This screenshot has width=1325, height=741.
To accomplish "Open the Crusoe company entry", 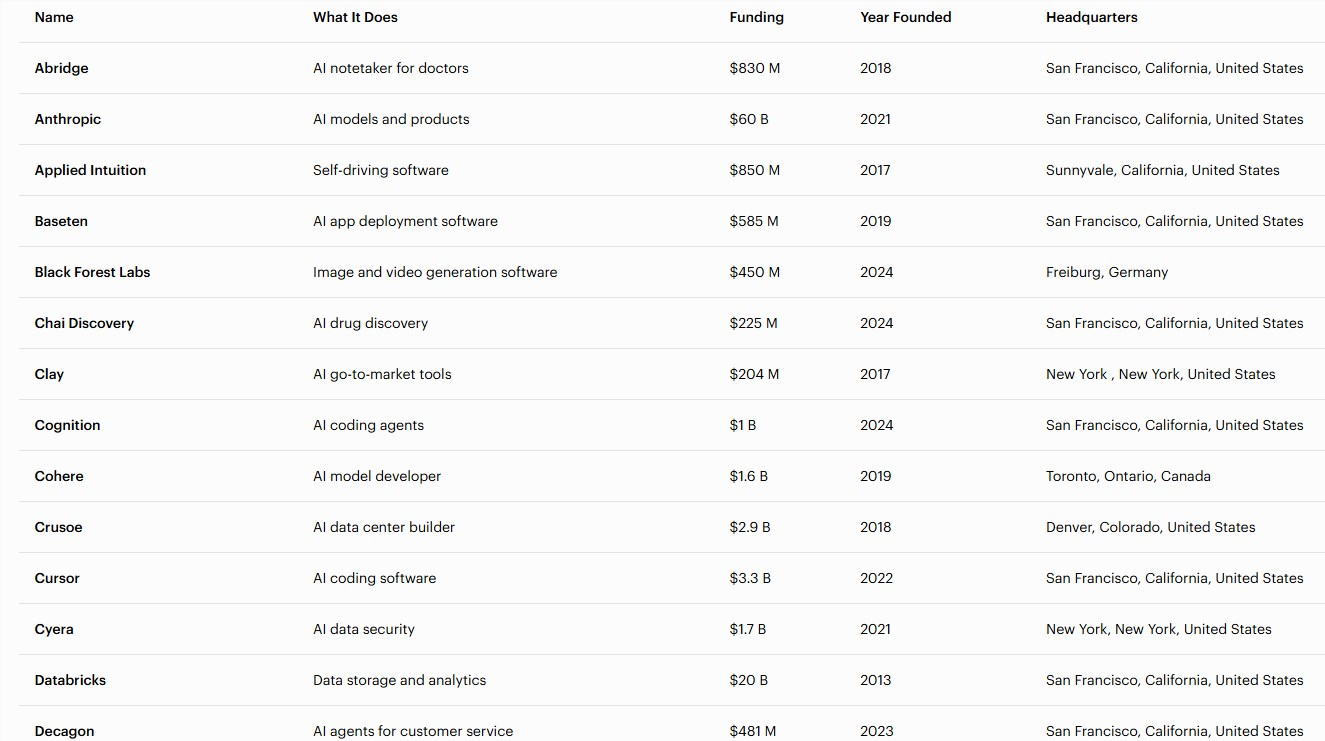I will coord(58,527).
